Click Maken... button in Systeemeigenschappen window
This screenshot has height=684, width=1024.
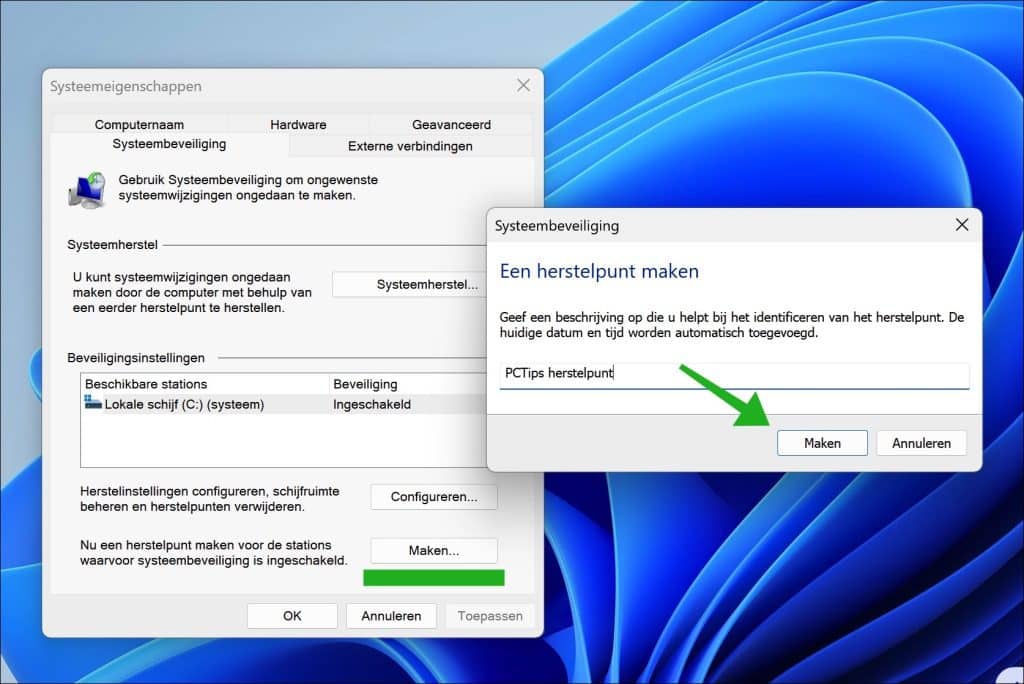click(433, 550)
